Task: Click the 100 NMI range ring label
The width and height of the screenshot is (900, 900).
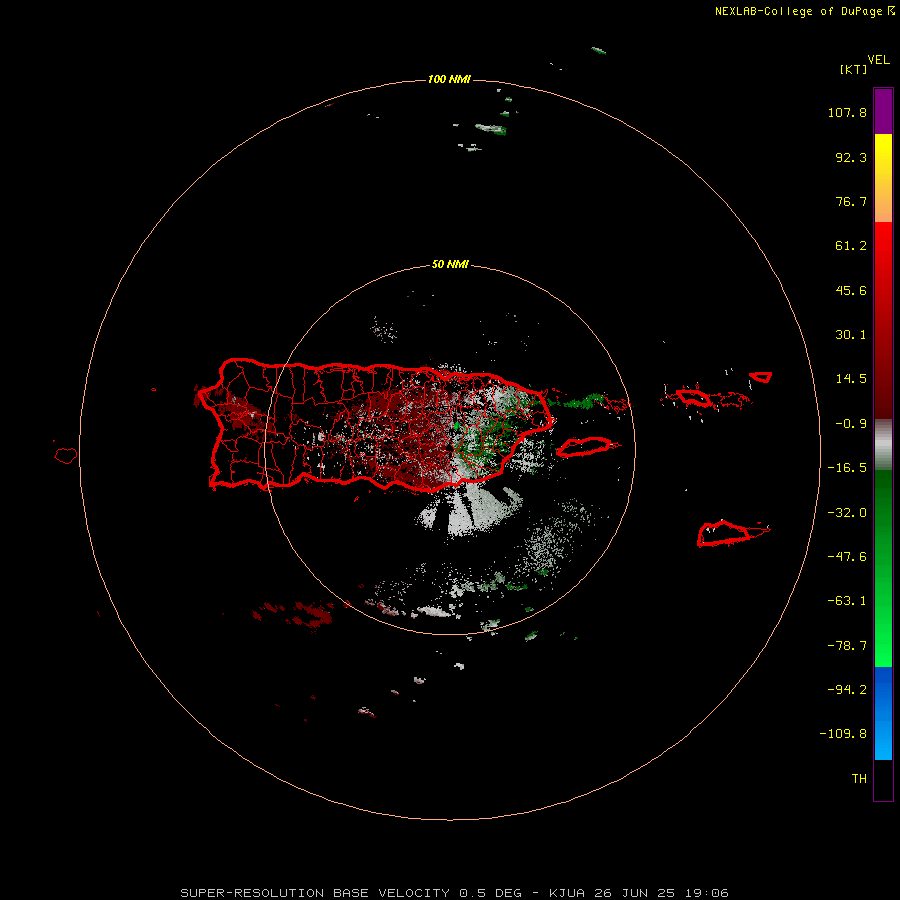Action: [449, 79]
